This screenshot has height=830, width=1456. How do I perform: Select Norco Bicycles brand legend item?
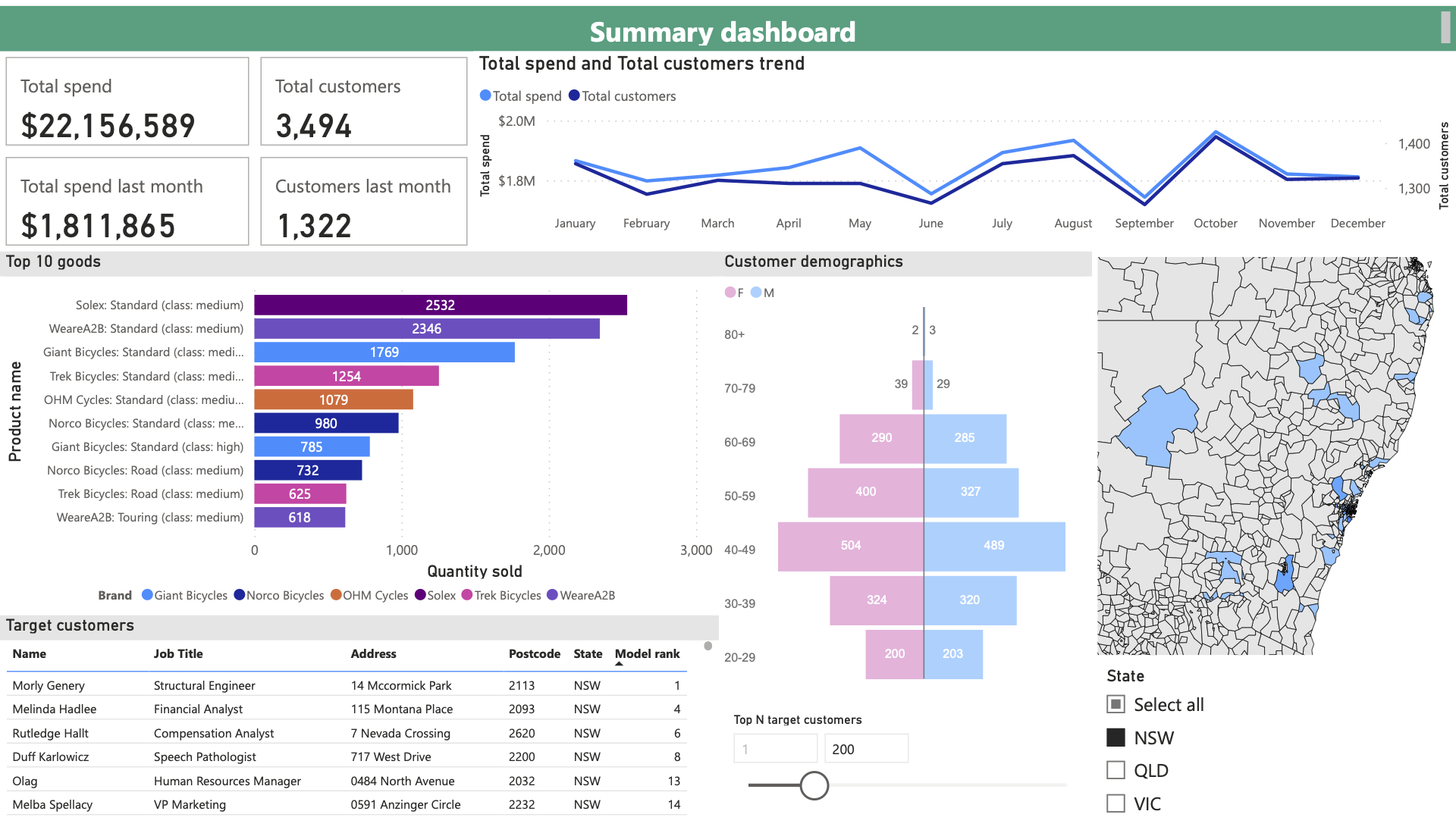[278, 596]
